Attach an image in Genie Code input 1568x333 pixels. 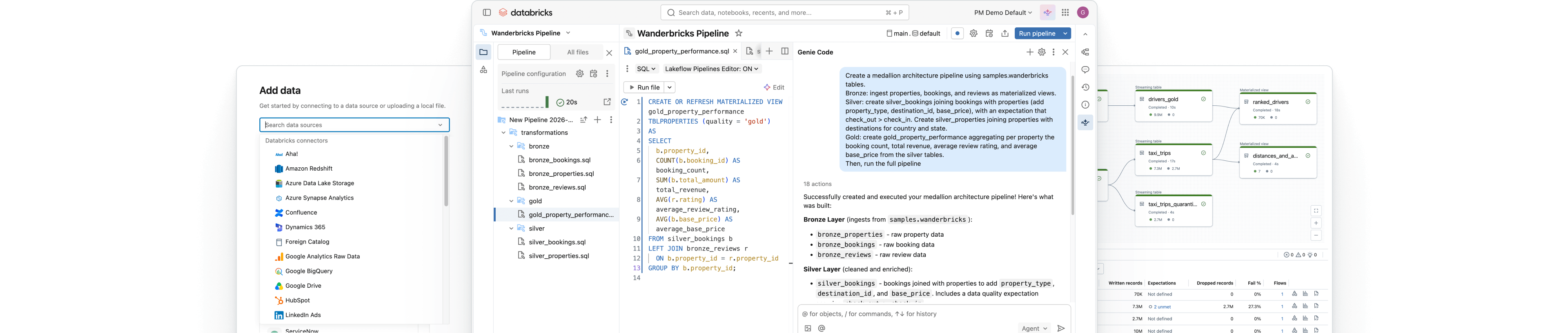808,328
